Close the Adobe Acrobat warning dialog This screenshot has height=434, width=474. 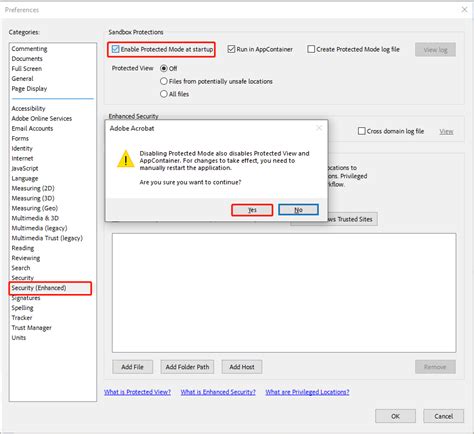[x=319, y=128]
